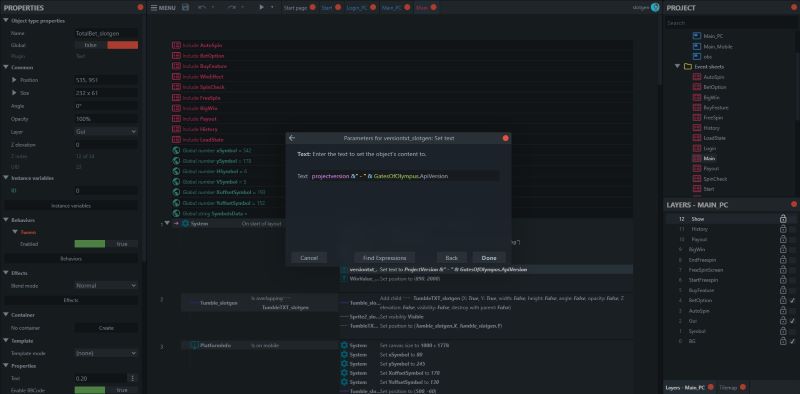Toggle the Tween Enabled checkbox

tap(106, 244)
